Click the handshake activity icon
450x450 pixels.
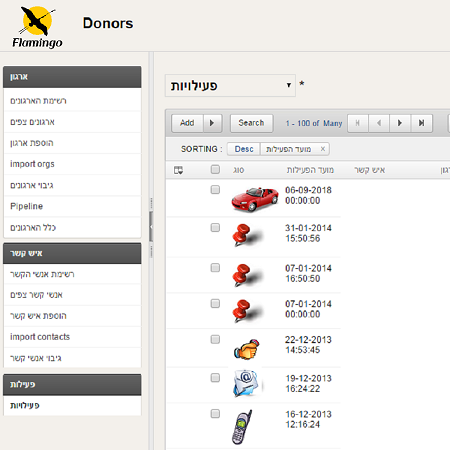click(247, 349)
